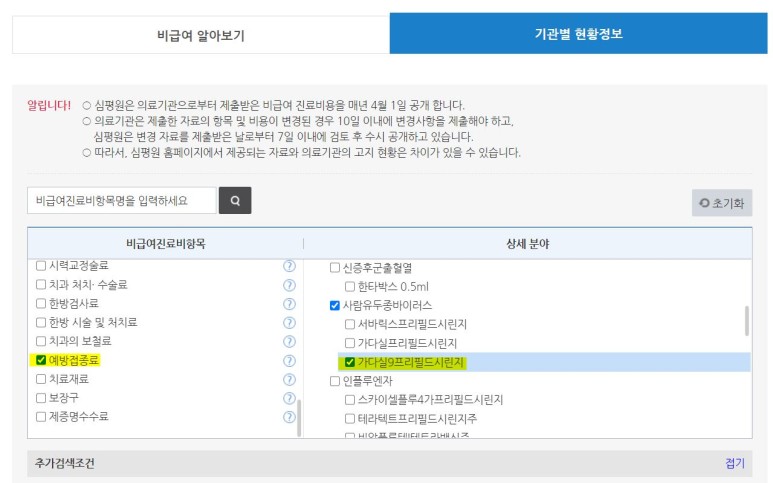Switch to the 기관별 현황정보 tab
Viewport: 773px width, 483px height.
[578, 34]
